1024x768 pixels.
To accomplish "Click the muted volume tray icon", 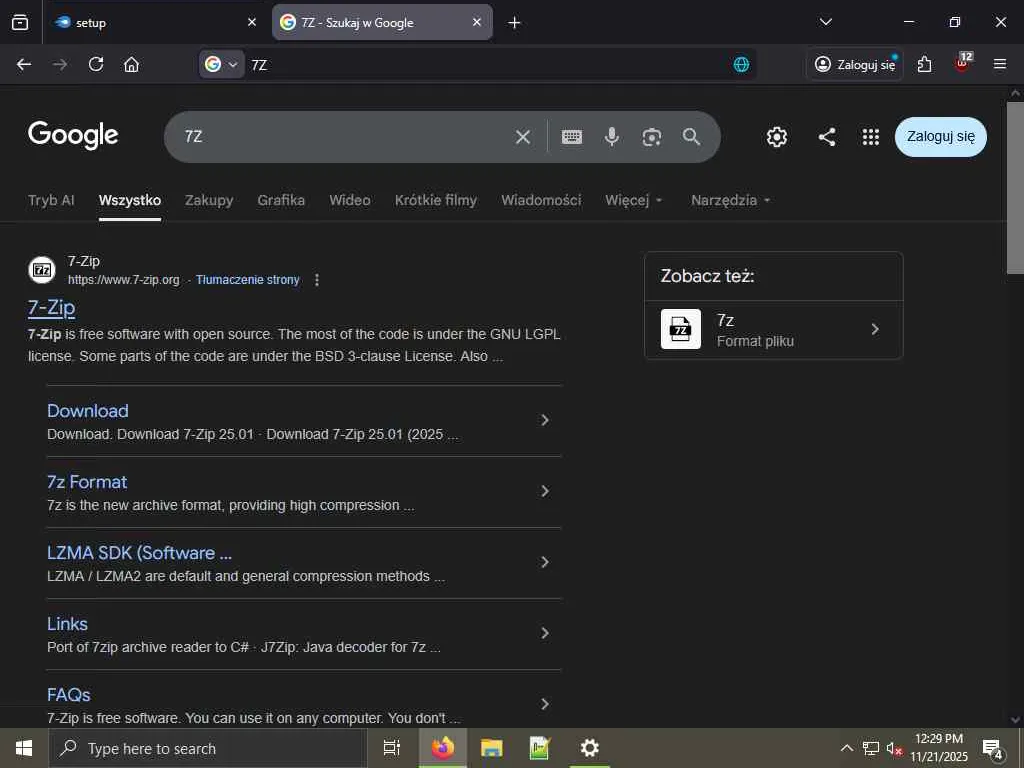I will click(894, 748).
